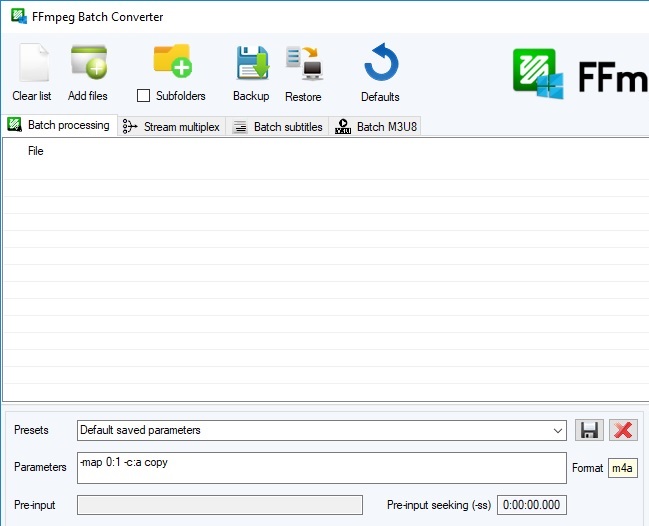Open the Stream multiplex tab
Screen dimensions: 649x526
click(171, 127)
